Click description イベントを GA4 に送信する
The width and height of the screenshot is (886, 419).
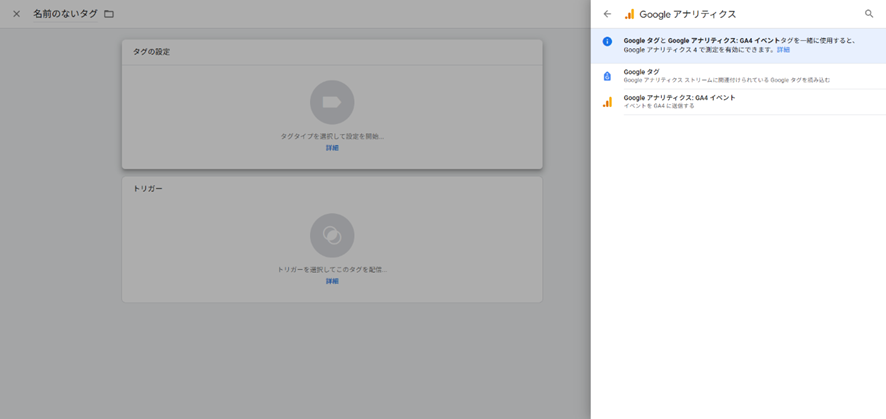click(x=659, y=106)
